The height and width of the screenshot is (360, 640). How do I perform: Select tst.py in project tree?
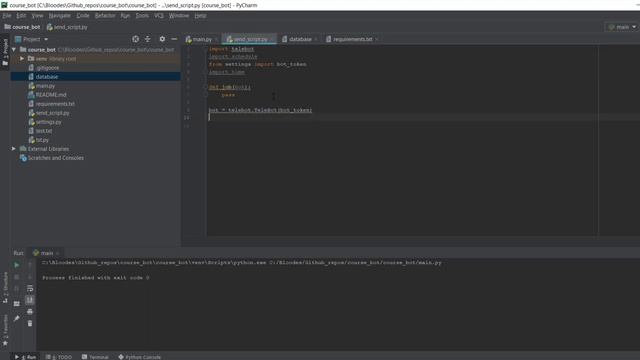(42, 140)
